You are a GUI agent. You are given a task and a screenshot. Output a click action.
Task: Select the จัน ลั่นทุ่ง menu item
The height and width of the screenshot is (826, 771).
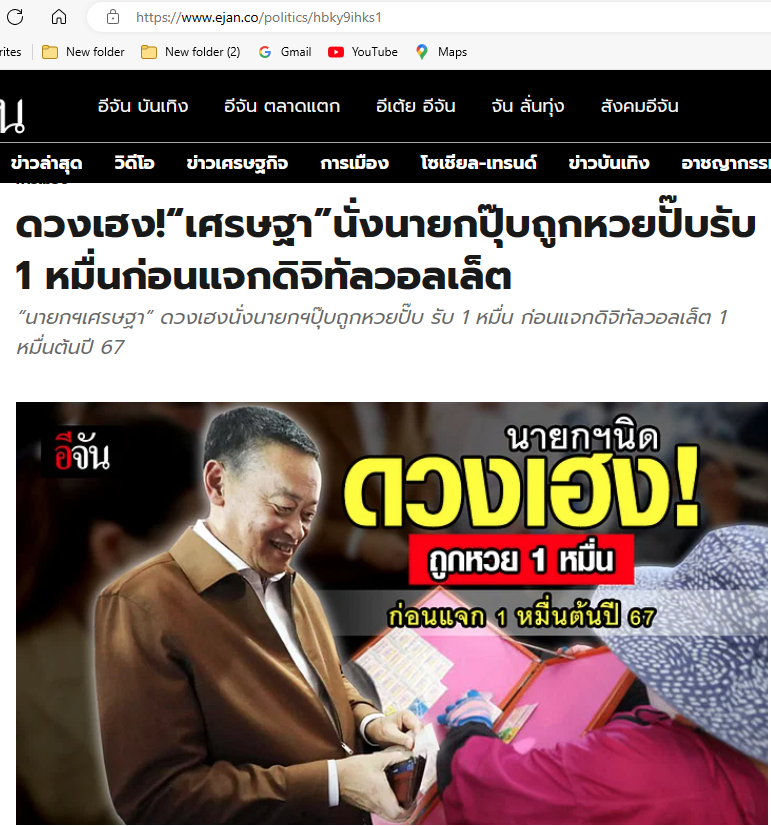point(528,106)
